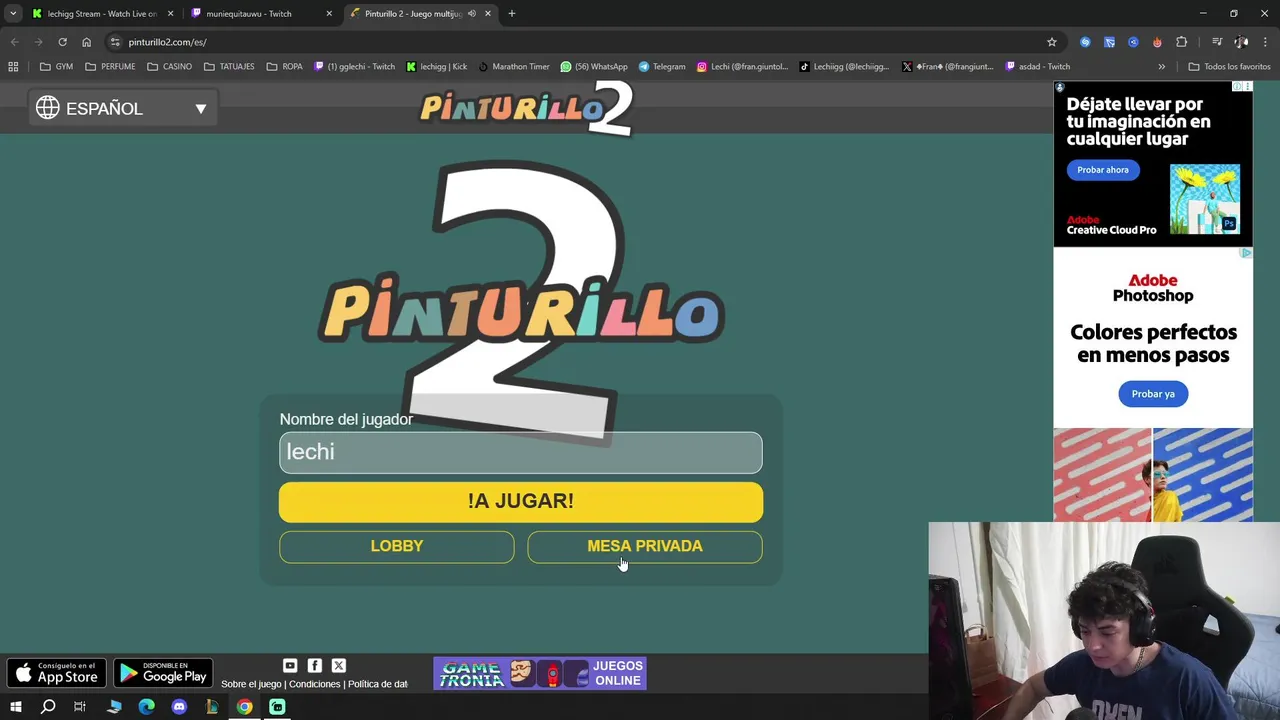Focus the browser address bar URL

click(x=167, y=42)
